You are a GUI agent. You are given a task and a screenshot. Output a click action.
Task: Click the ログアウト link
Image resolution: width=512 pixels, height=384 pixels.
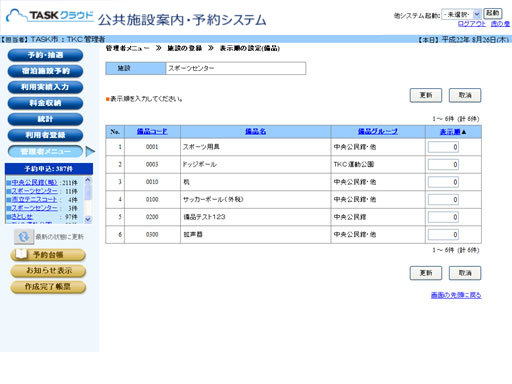coord(472,24)
